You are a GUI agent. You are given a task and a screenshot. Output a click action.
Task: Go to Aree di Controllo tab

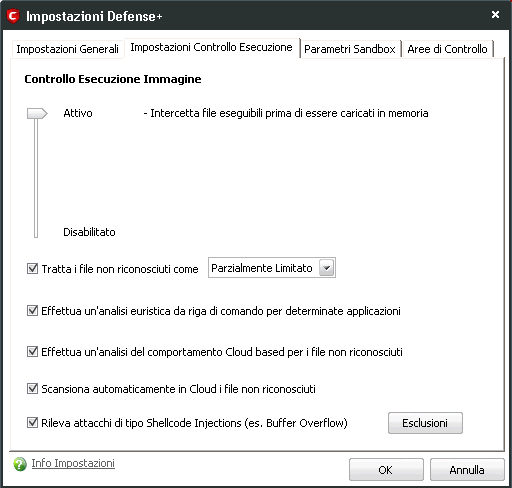447,49
